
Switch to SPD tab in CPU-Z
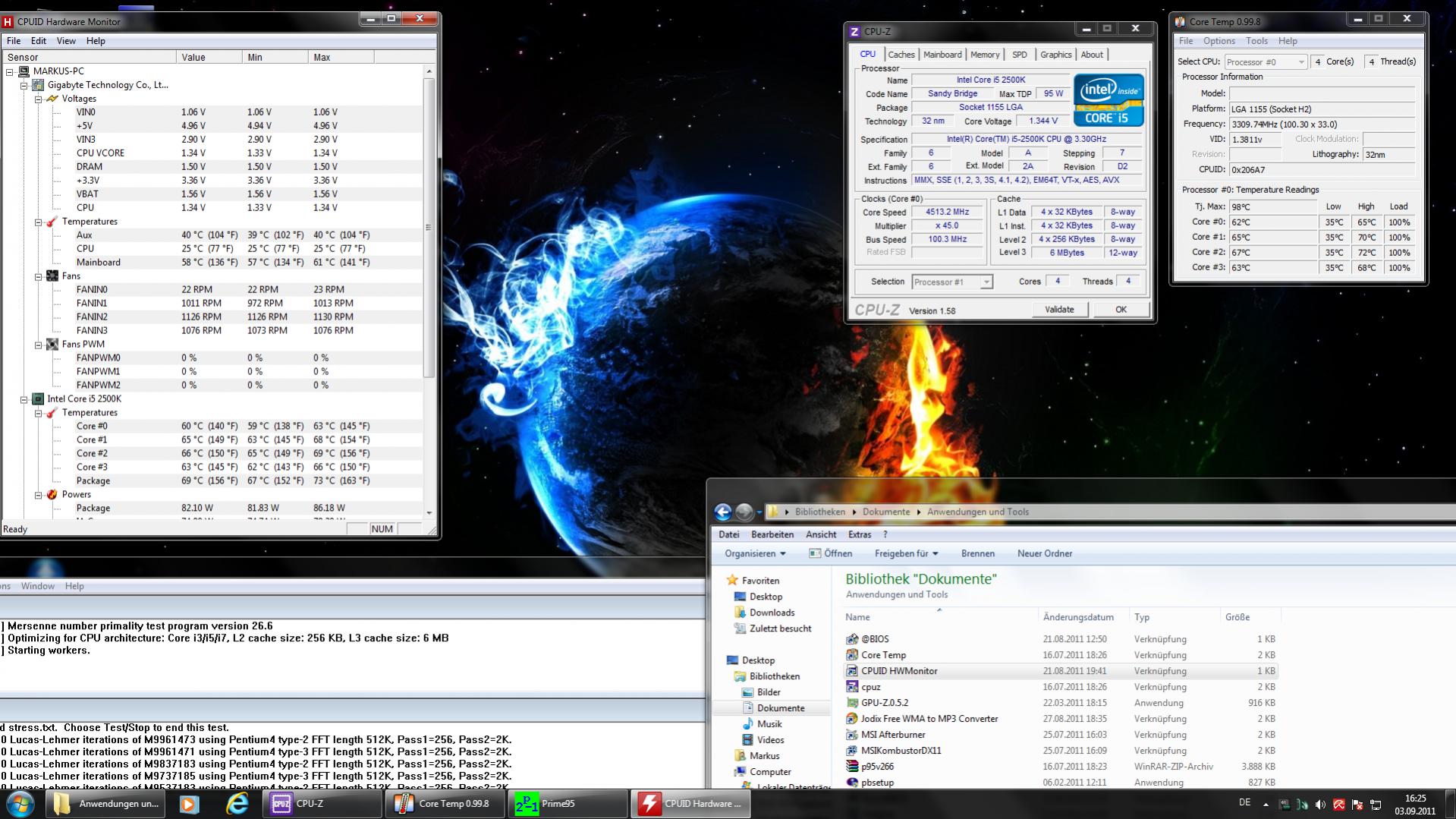(x=1020, y=55)
